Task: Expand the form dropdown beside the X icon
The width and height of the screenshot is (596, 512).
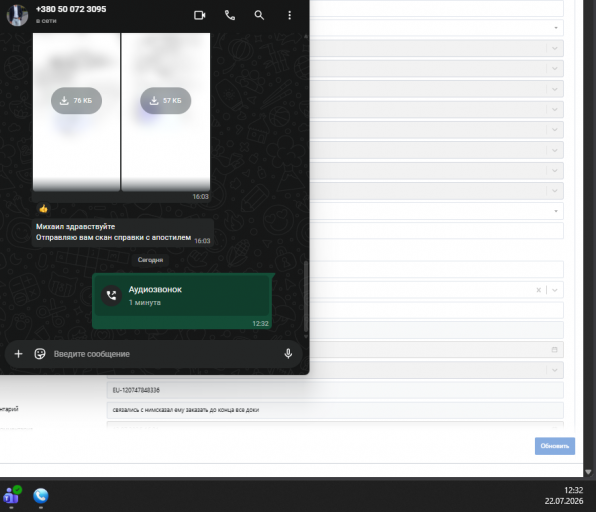Action: pyautogui.click(x=555, y=290)
